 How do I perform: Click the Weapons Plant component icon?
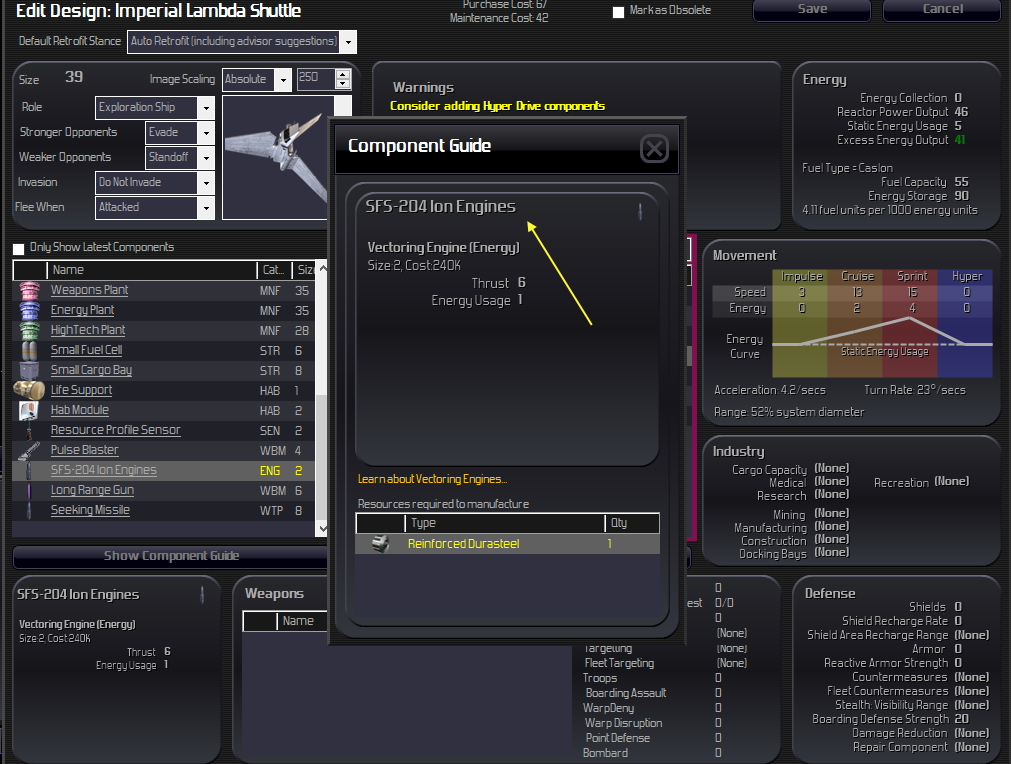(x=30, y=291)
